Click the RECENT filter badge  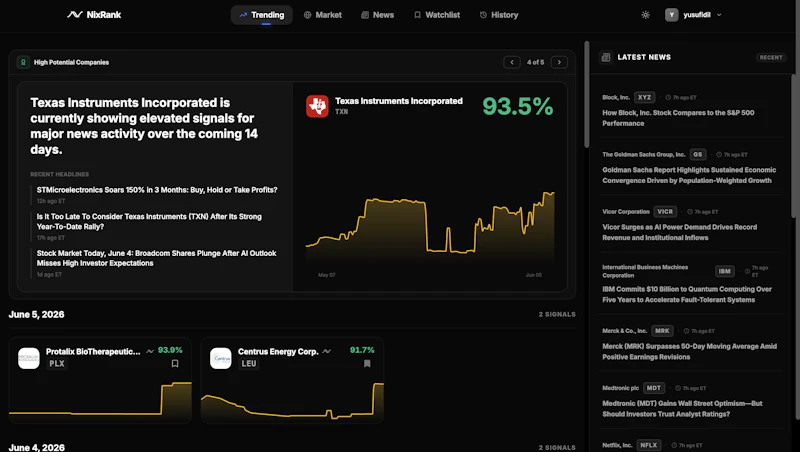pos(771,57)
